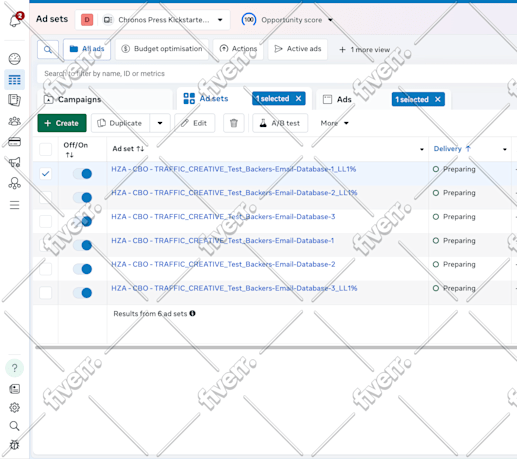Toggle off ad set Backers-Email-Database-1
Image resolution: width=517 pixels, height=459 pixels.
(x=82, y=245)
